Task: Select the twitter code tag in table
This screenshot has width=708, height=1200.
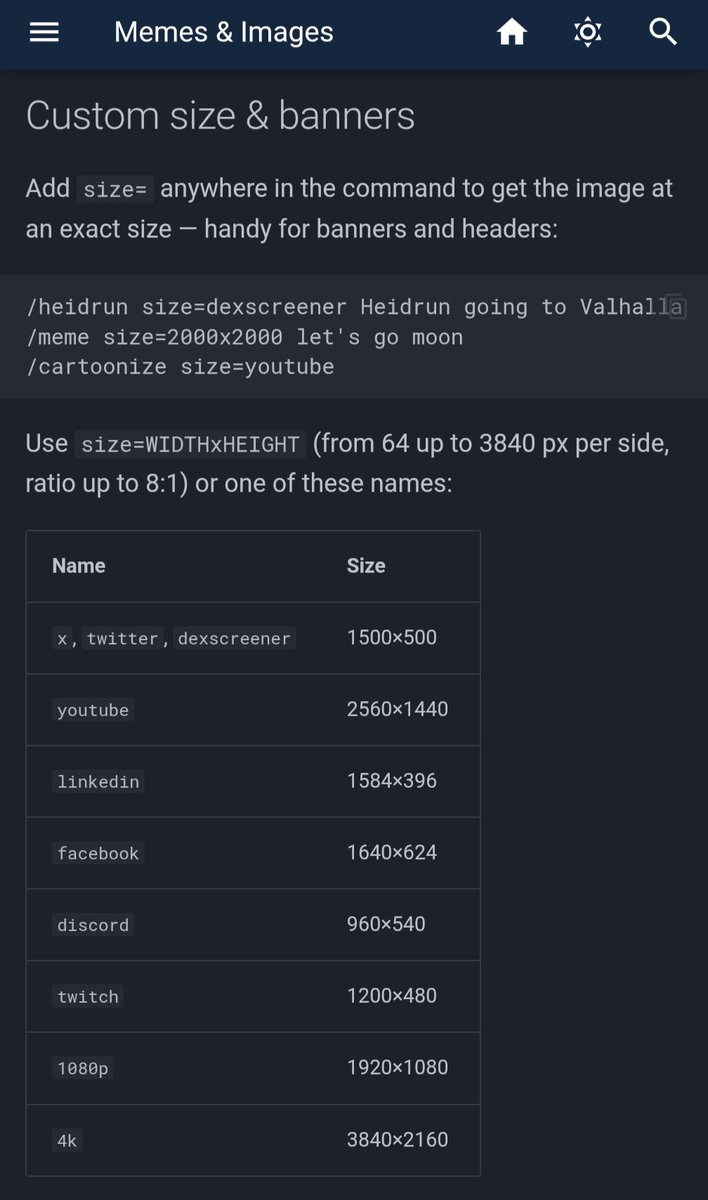Action: pyautogui.click(x=123, y=638)
